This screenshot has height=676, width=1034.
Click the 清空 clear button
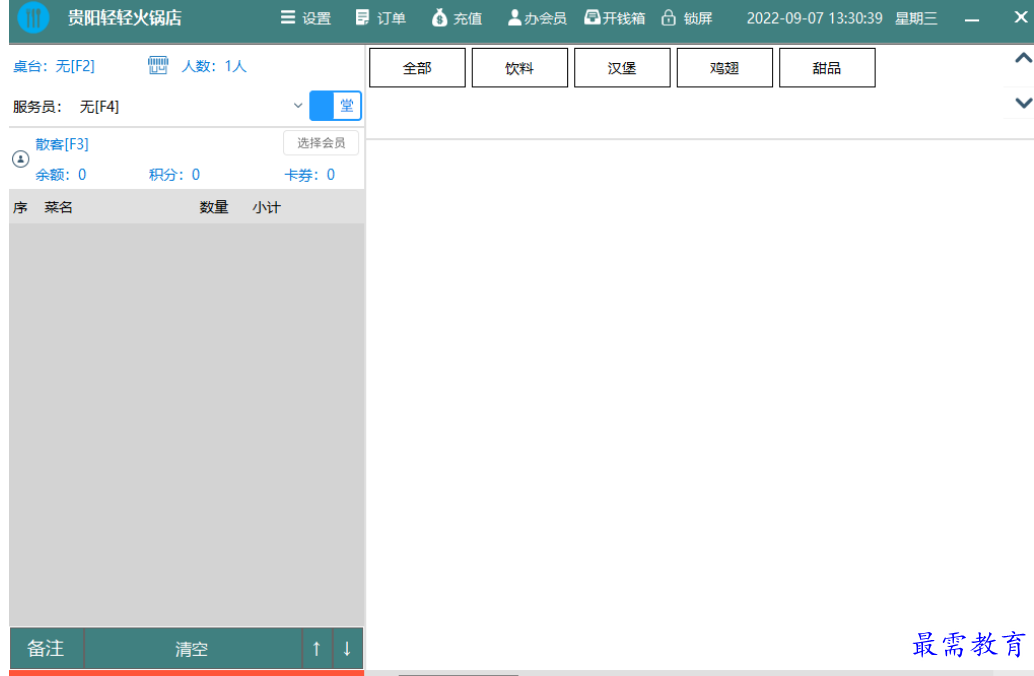click(x=192, y=648)
